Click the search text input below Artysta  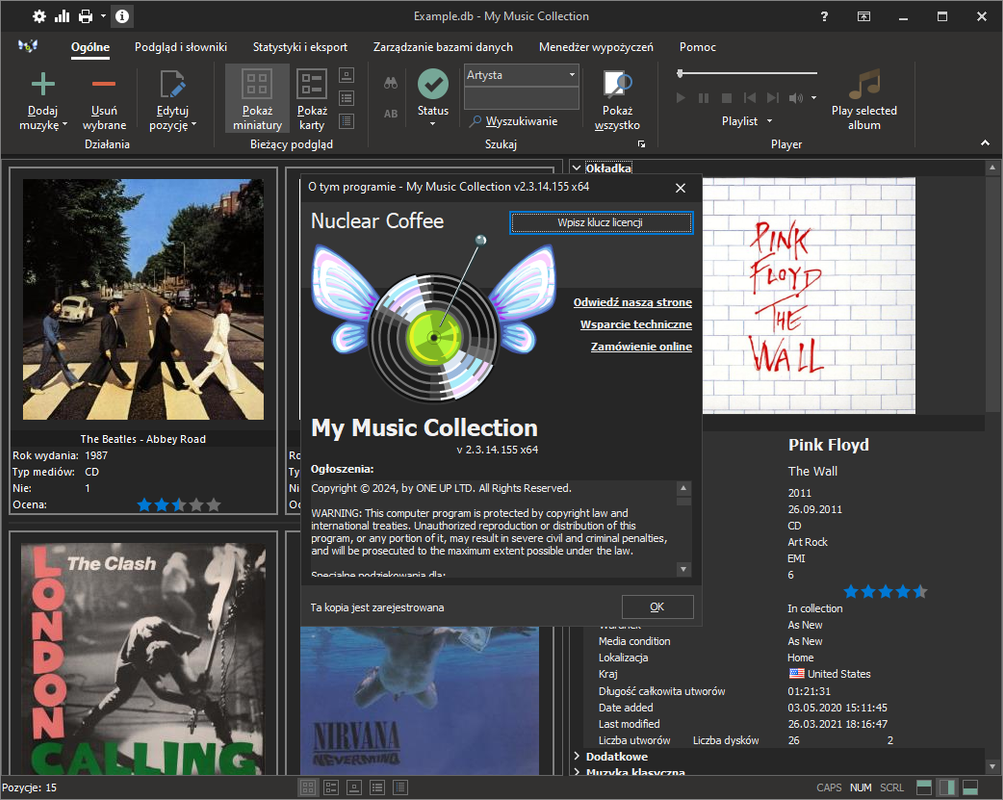521,98
